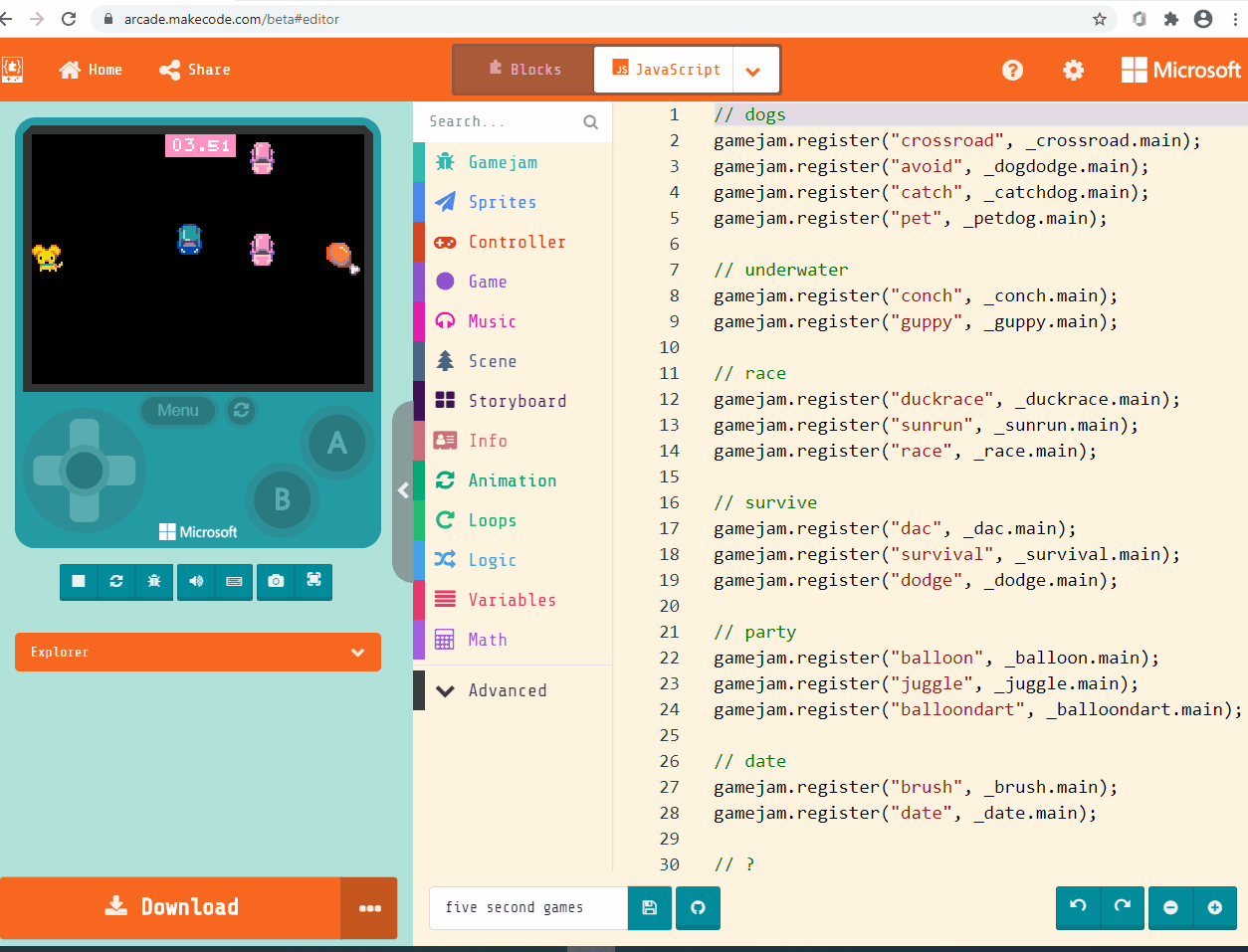
Task: Go to Home in the editor header
Action: [91, 70]
